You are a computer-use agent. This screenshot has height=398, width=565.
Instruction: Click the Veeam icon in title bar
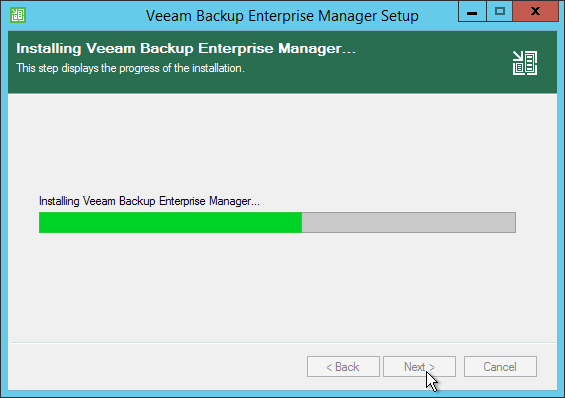(x=18, y=15)
